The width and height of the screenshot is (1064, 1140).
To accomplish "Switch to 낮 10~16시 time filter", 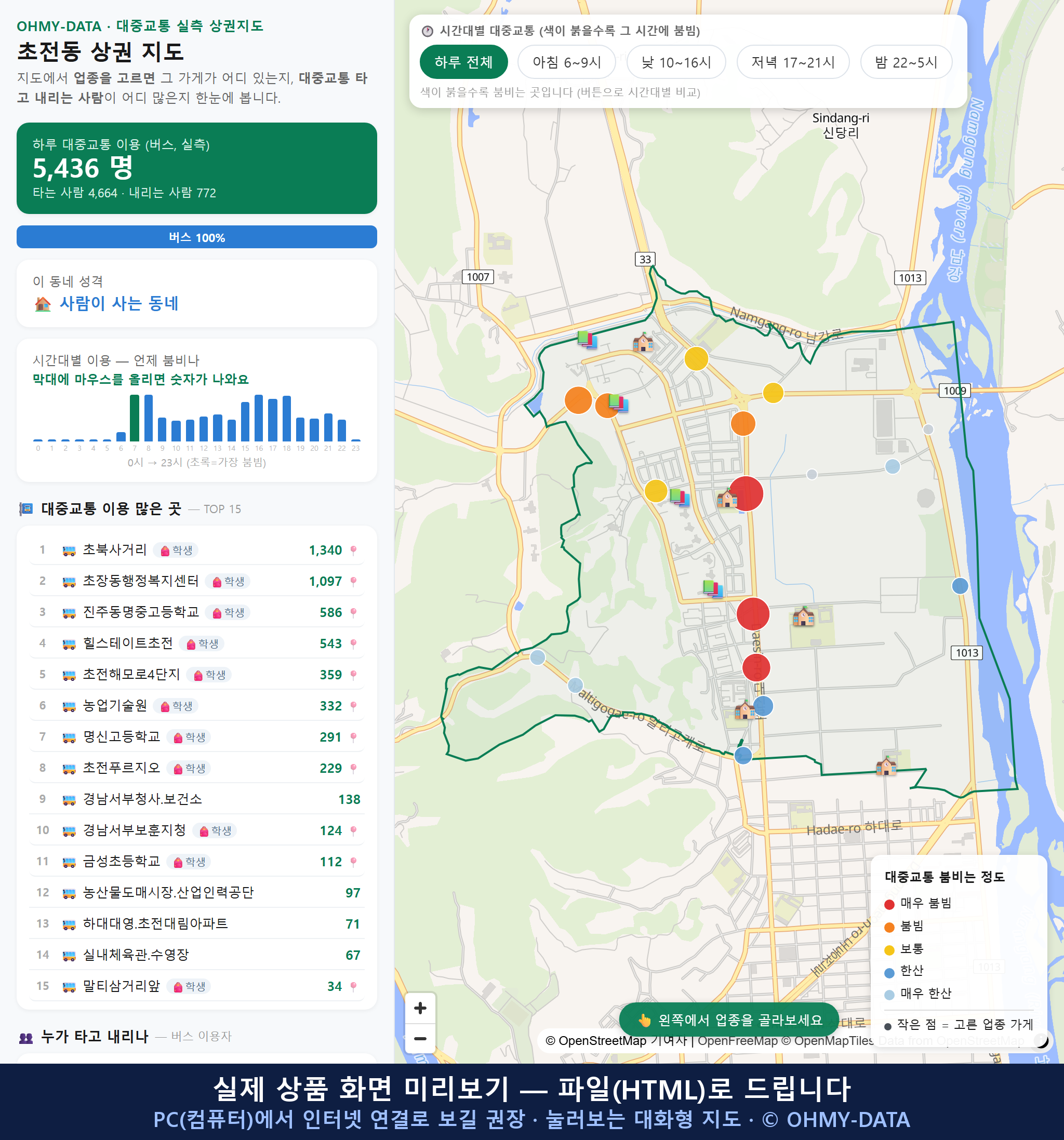I will (x=676, y=62).
